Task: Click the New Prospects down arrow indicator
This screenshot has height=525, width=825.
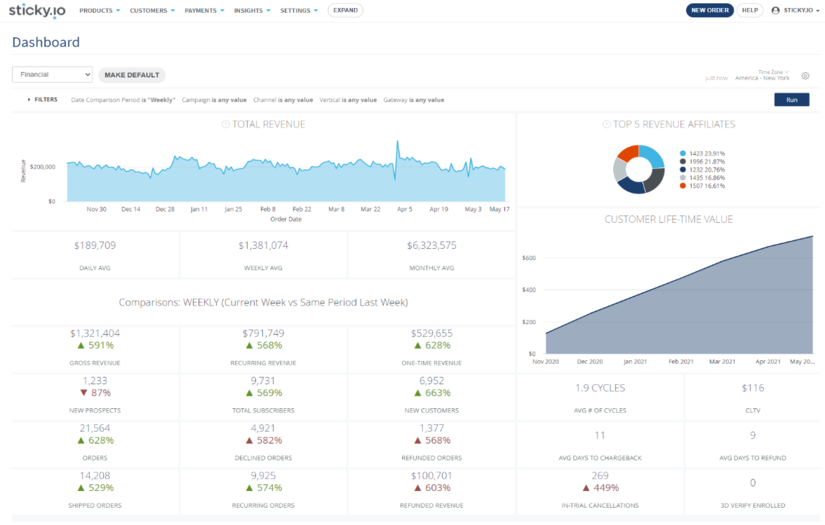Action: (x=83, y=393)
